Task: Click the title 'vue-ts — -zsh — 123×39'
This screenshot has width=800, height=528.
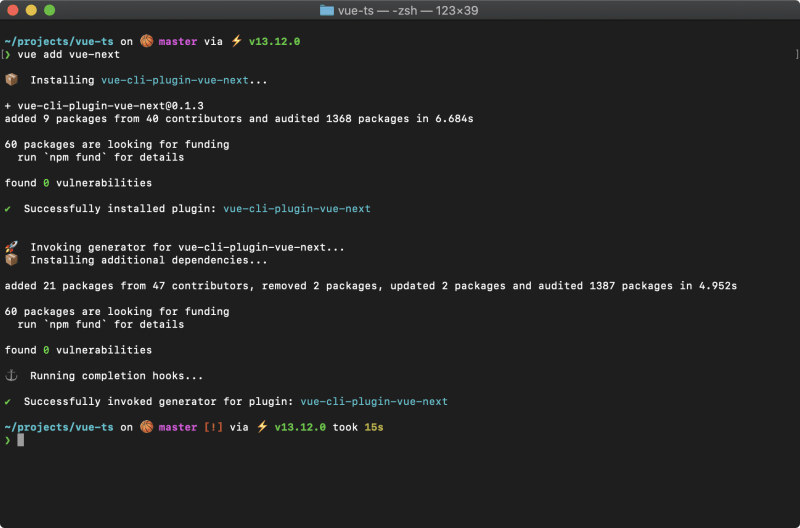Action: click(x=408, y=11)
